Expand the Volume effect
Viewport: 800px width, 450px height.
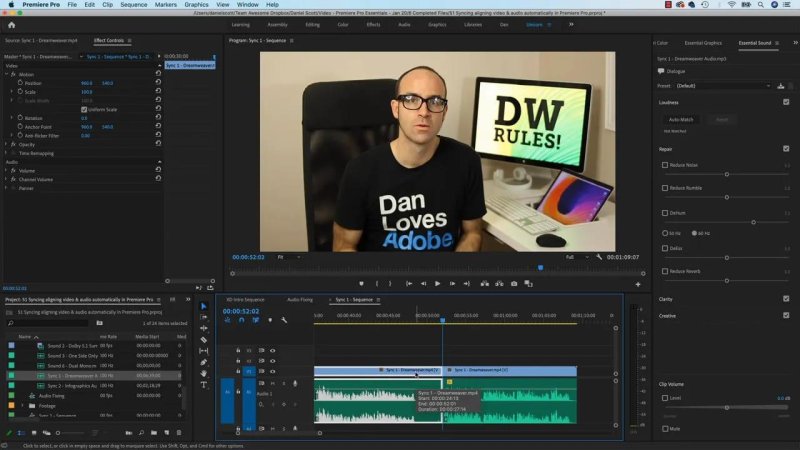pos(6,170)
